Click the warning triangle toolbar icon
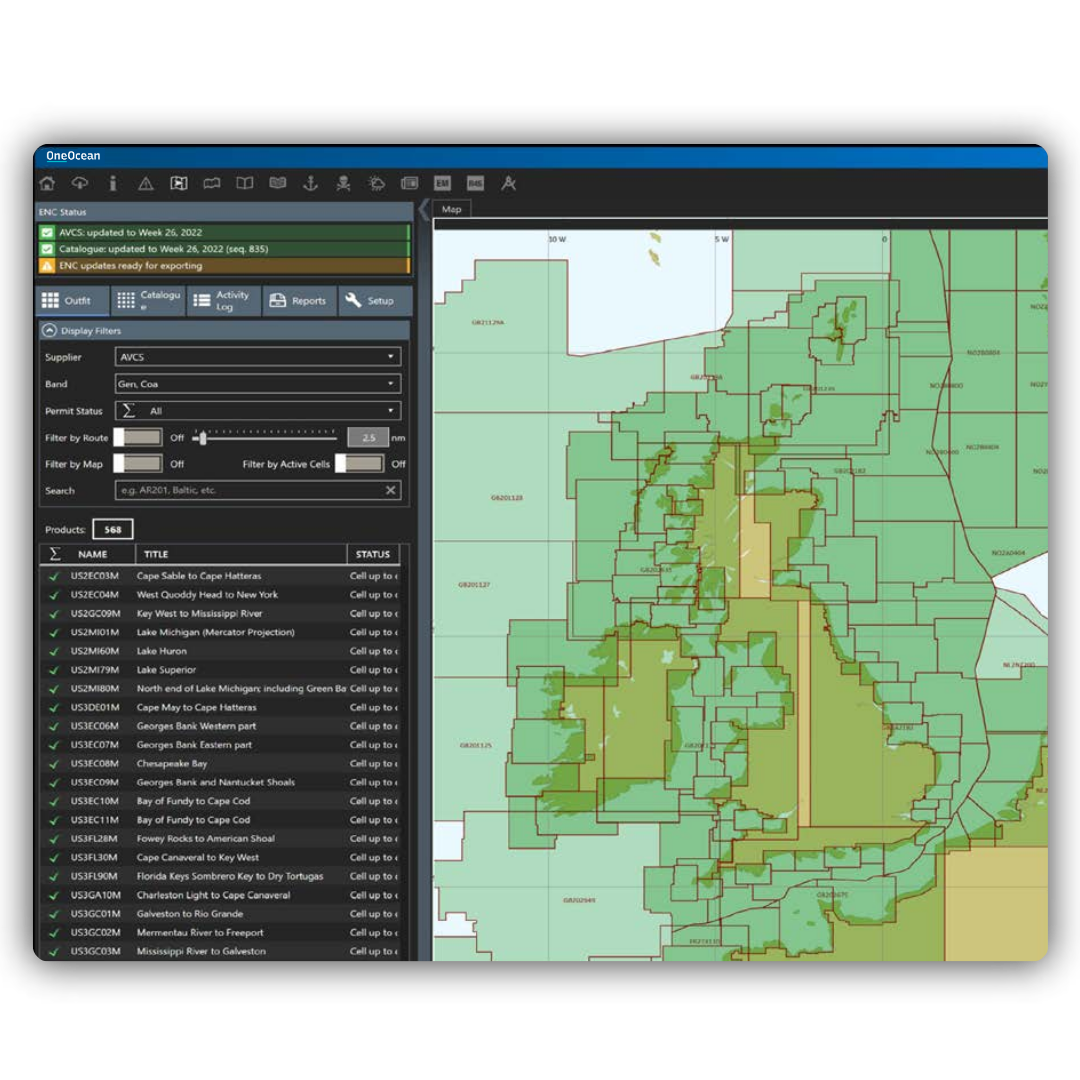The image size is (1080, 1080). pyautogui.click(x=146, y=183)
